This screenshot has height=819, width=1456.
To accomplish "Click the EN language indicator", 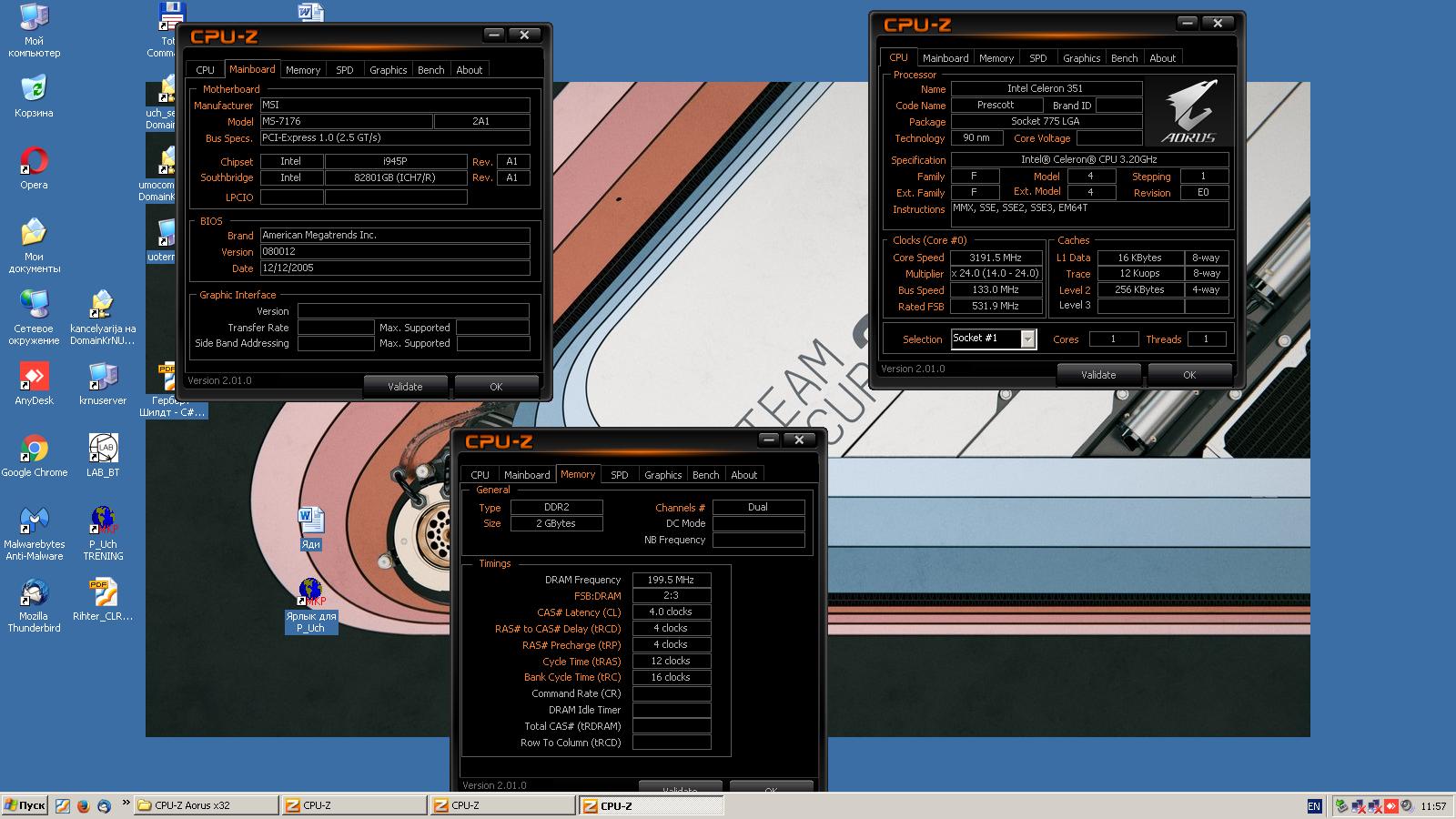I will (x=1314, y=806).
